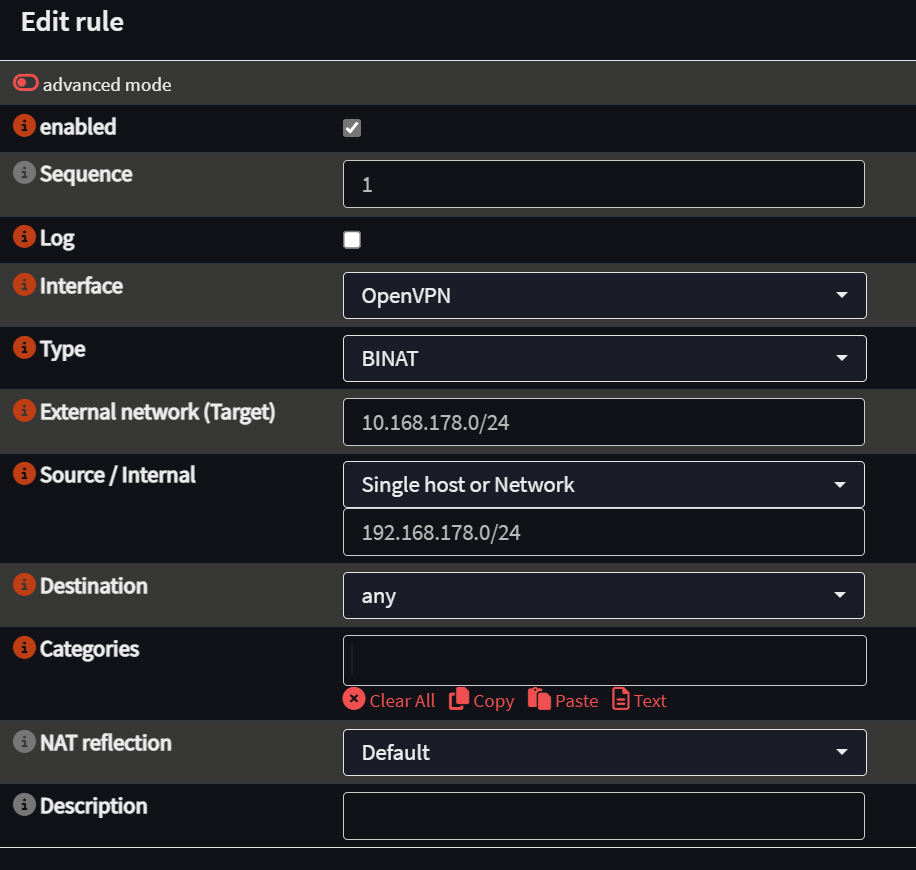This screenshot has height=870, width=916.
Task: Show help for External network (Target)
Action: point(25,411)
